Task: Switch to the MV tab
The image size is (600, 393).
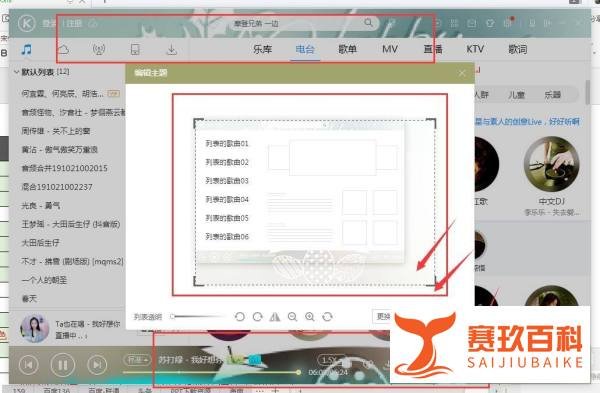Action: (390, 49)
